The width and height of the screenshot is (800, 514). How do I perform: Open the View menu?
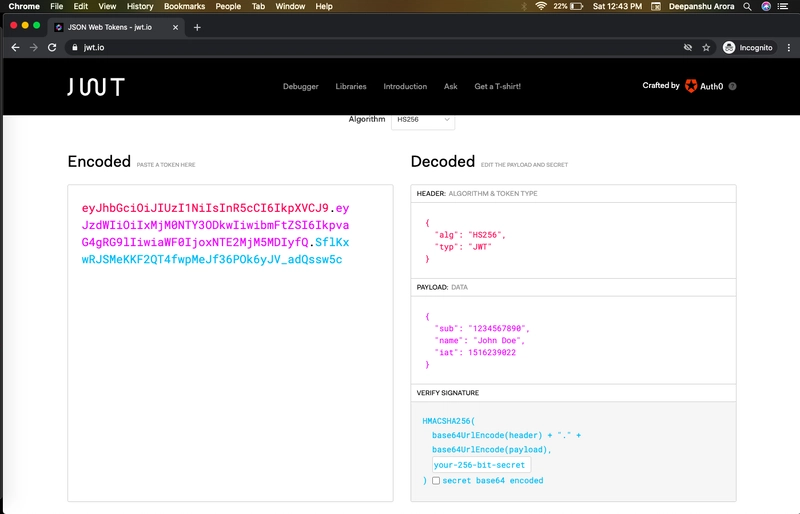pos(107,6)
